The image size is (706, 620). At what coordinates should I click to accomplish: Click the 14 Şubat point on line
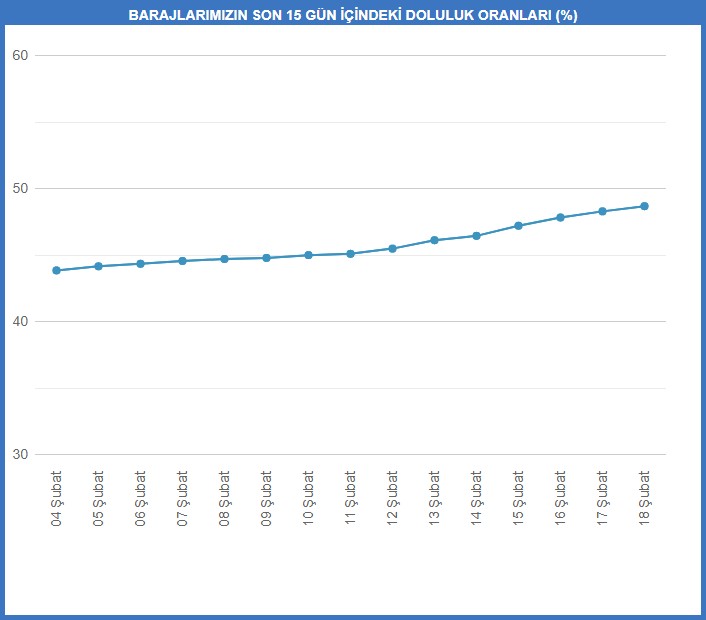click(x=476, y=236)
